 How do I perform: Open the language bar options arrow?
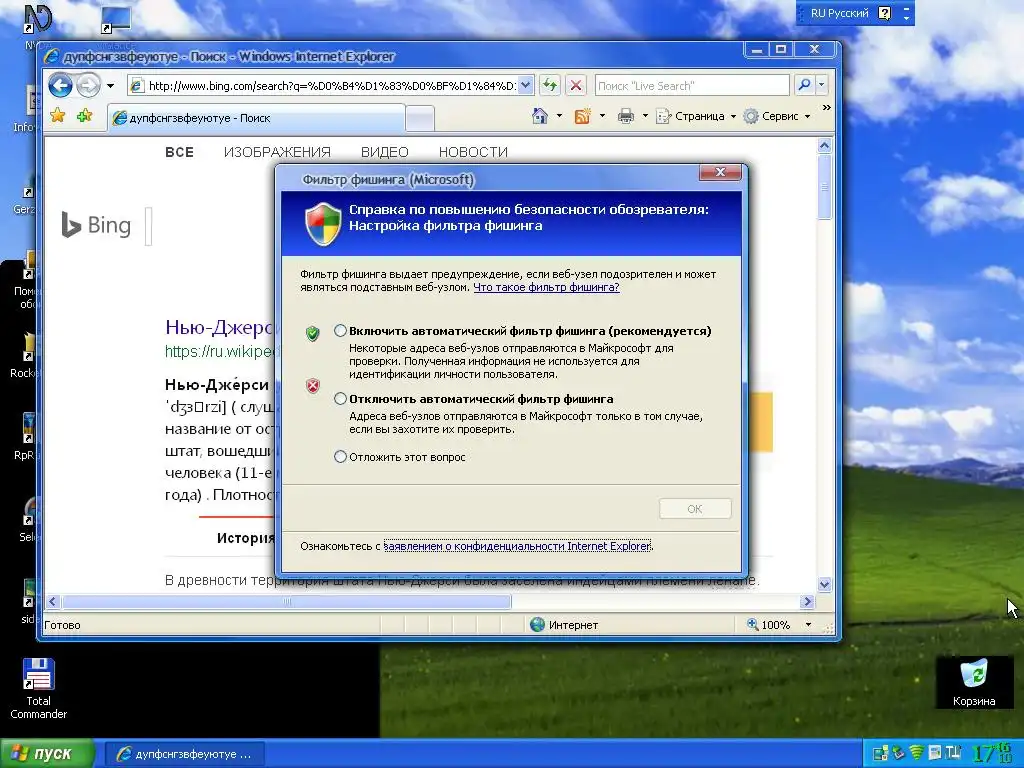click(906, 18)
